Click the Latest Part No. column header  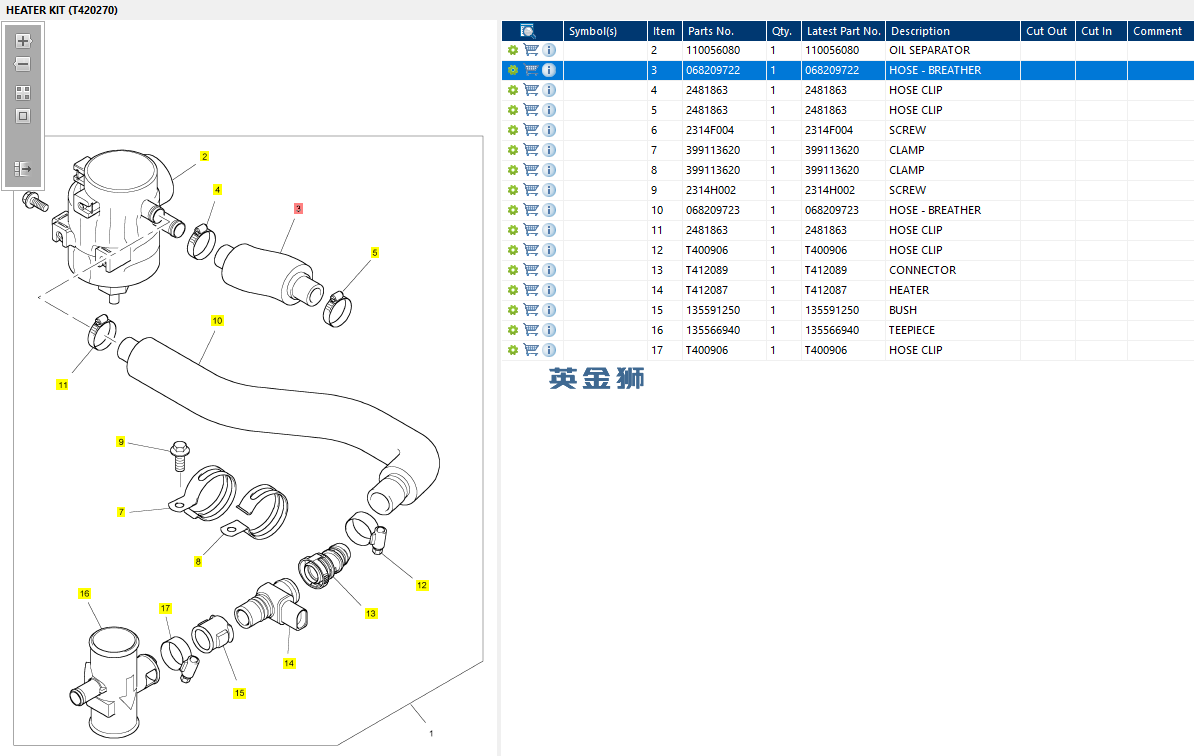click(x=843, y=31)
